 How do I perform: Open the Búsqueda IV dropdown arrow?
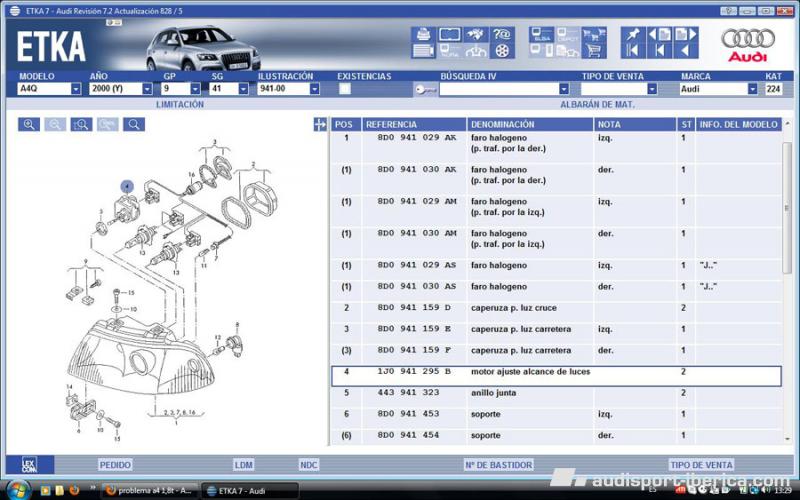(x=564, y=89)
